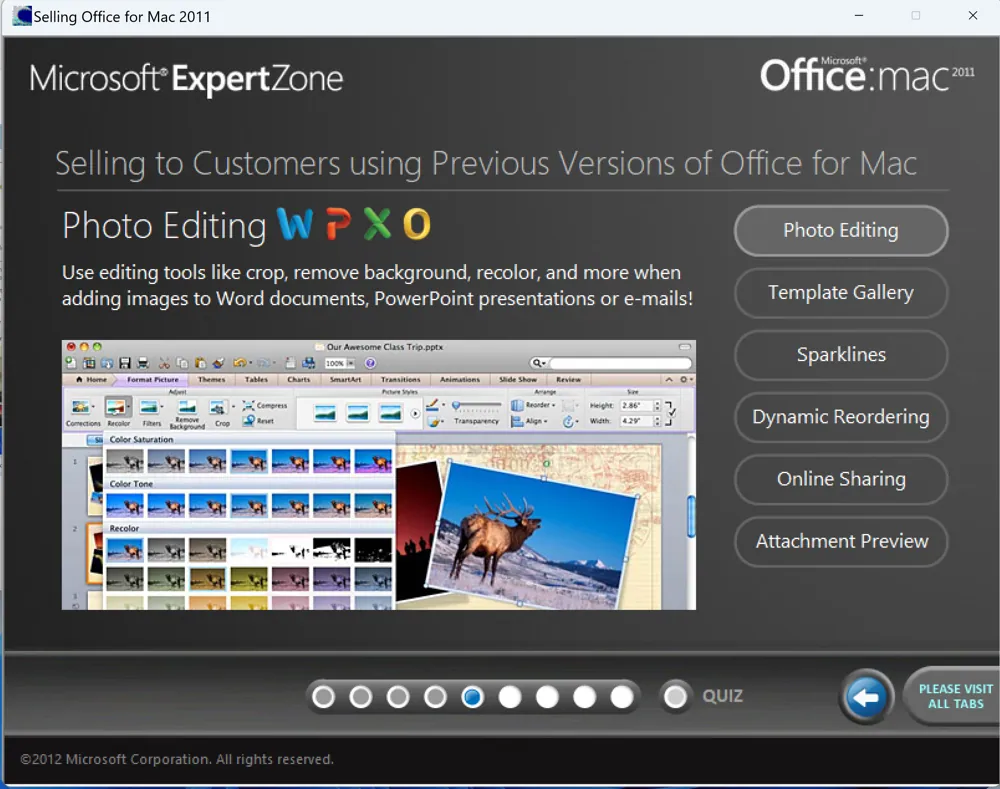Switch to the SmartArt ribbon tab
Image resolution: width=1000 pixels, height=789 pixels.
pos(345,380)
